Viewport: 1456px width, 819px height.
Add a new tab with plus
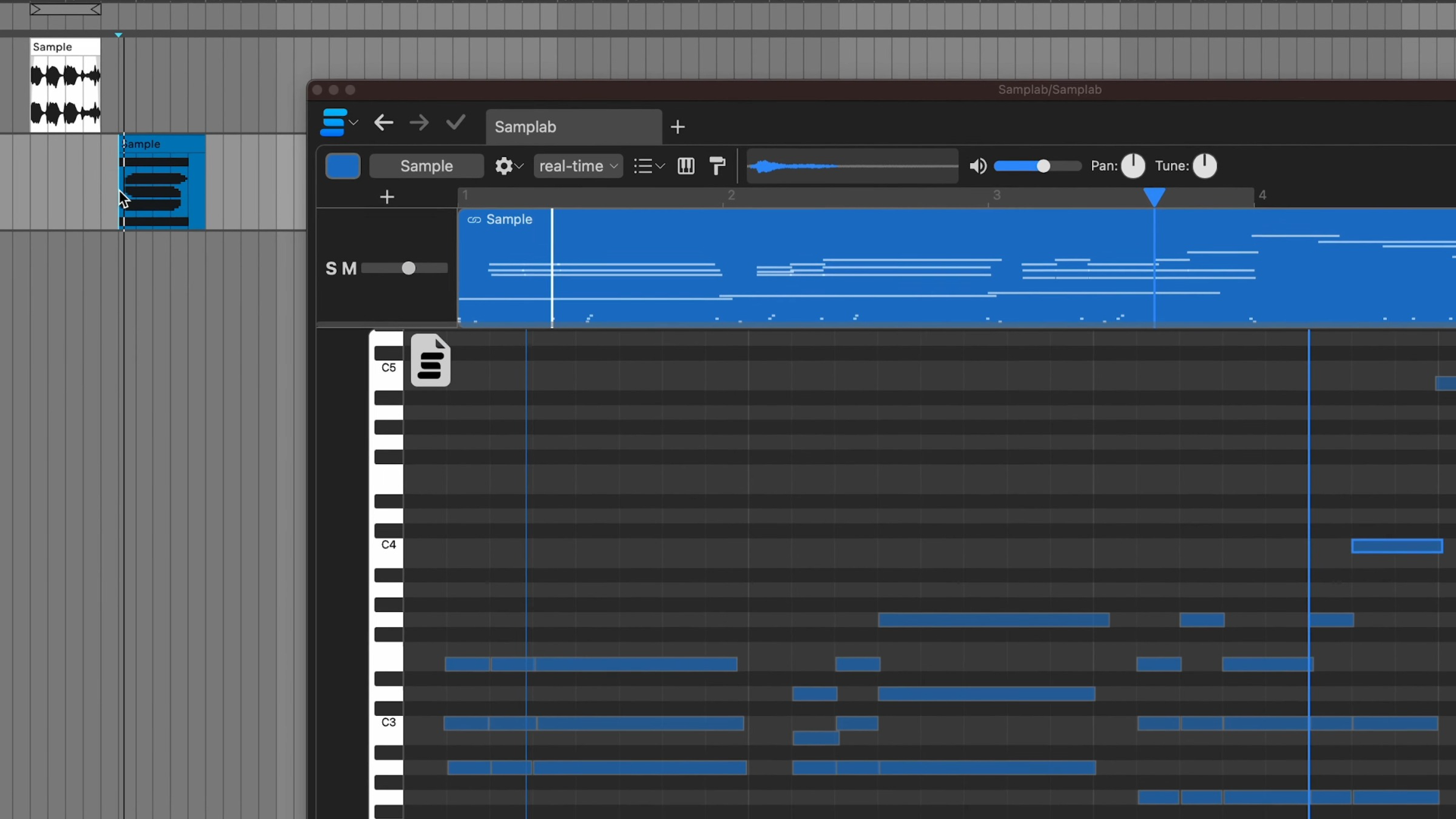[x=678, y=127]
